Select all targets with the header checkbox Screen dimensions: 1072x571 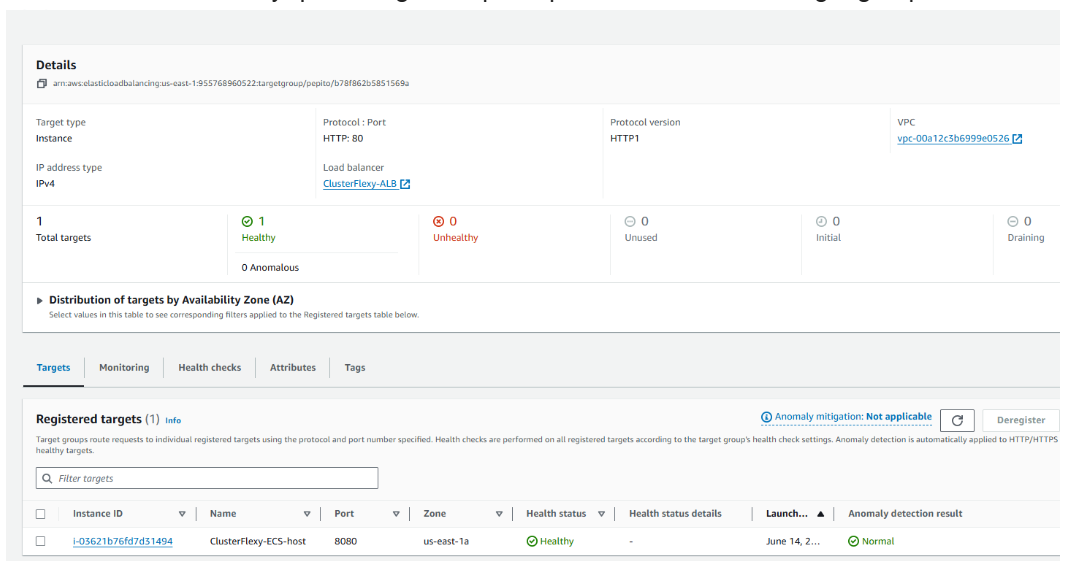pyautogui.click(x=41, y=514)
